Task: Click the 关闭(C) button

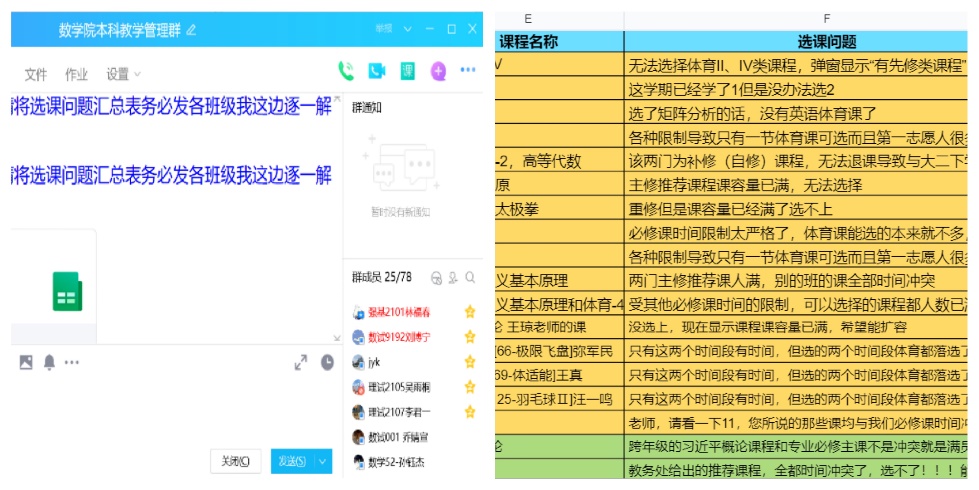Action: (x=236, y=461)
